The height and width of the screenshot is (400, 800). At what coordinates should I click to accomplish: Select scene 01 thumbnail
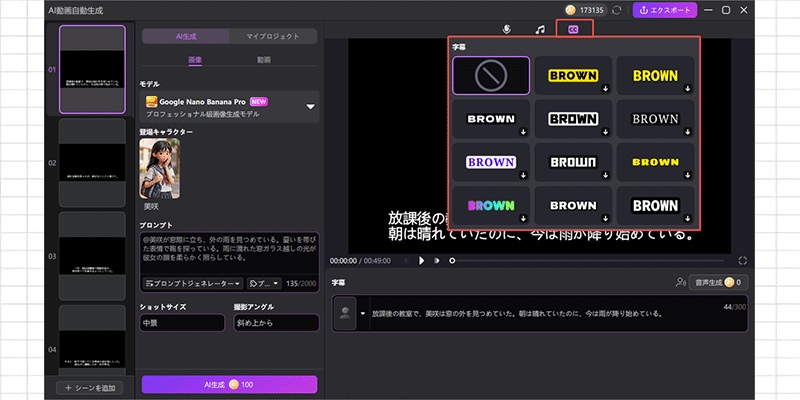pyautogui.click(x=92, y=69)
